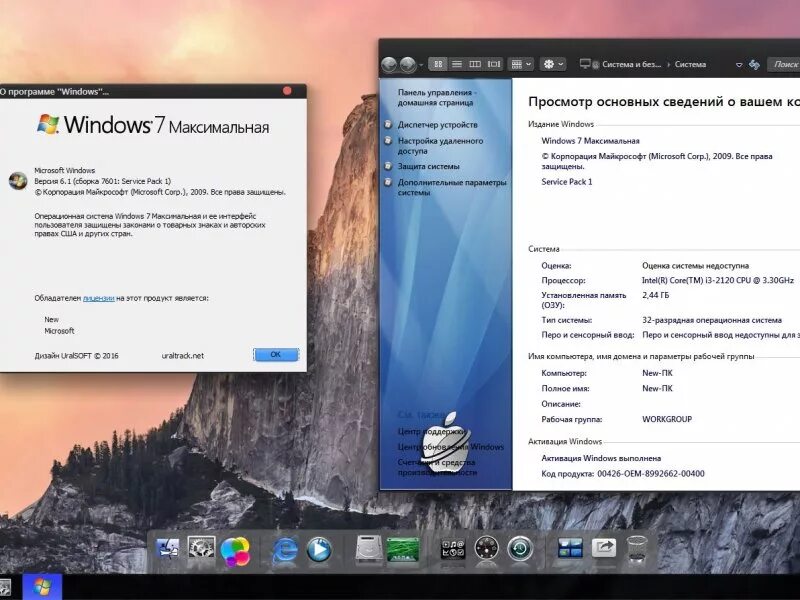Click the "Поиск" search field

pos(784,64)
